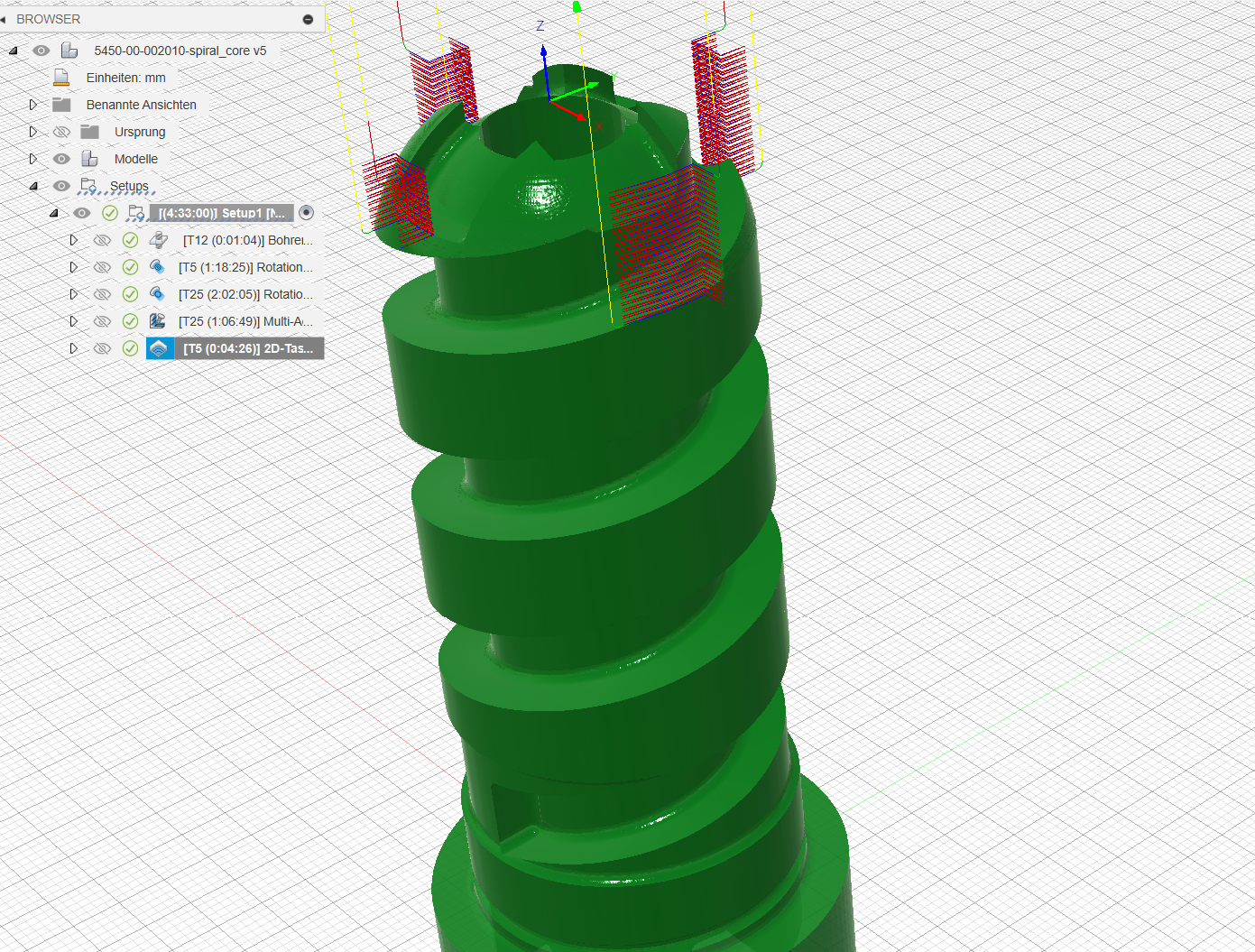Activate Setup1 using its radio button
This screenshot has width=1255, height=952.
307,213
